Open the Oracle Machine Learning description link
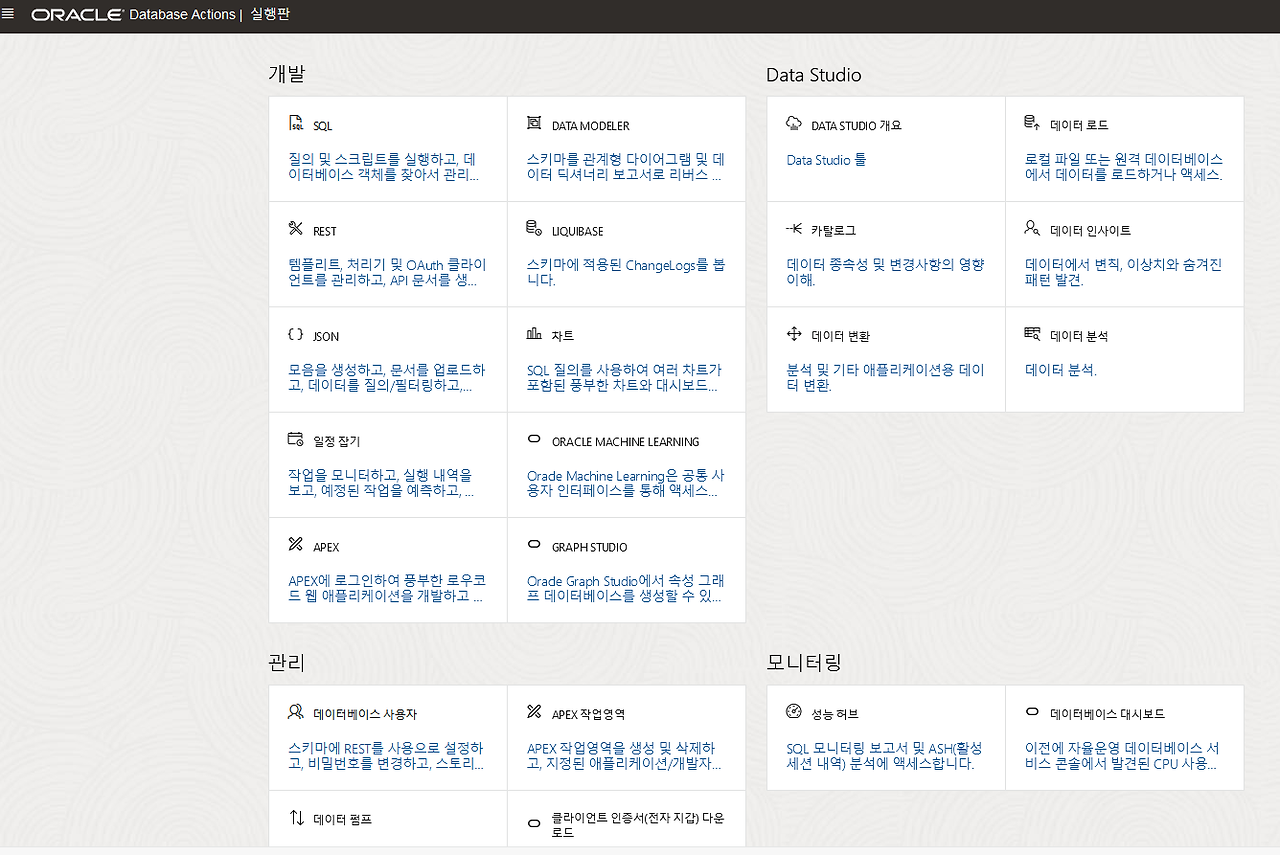 click(x=626, y=484)
